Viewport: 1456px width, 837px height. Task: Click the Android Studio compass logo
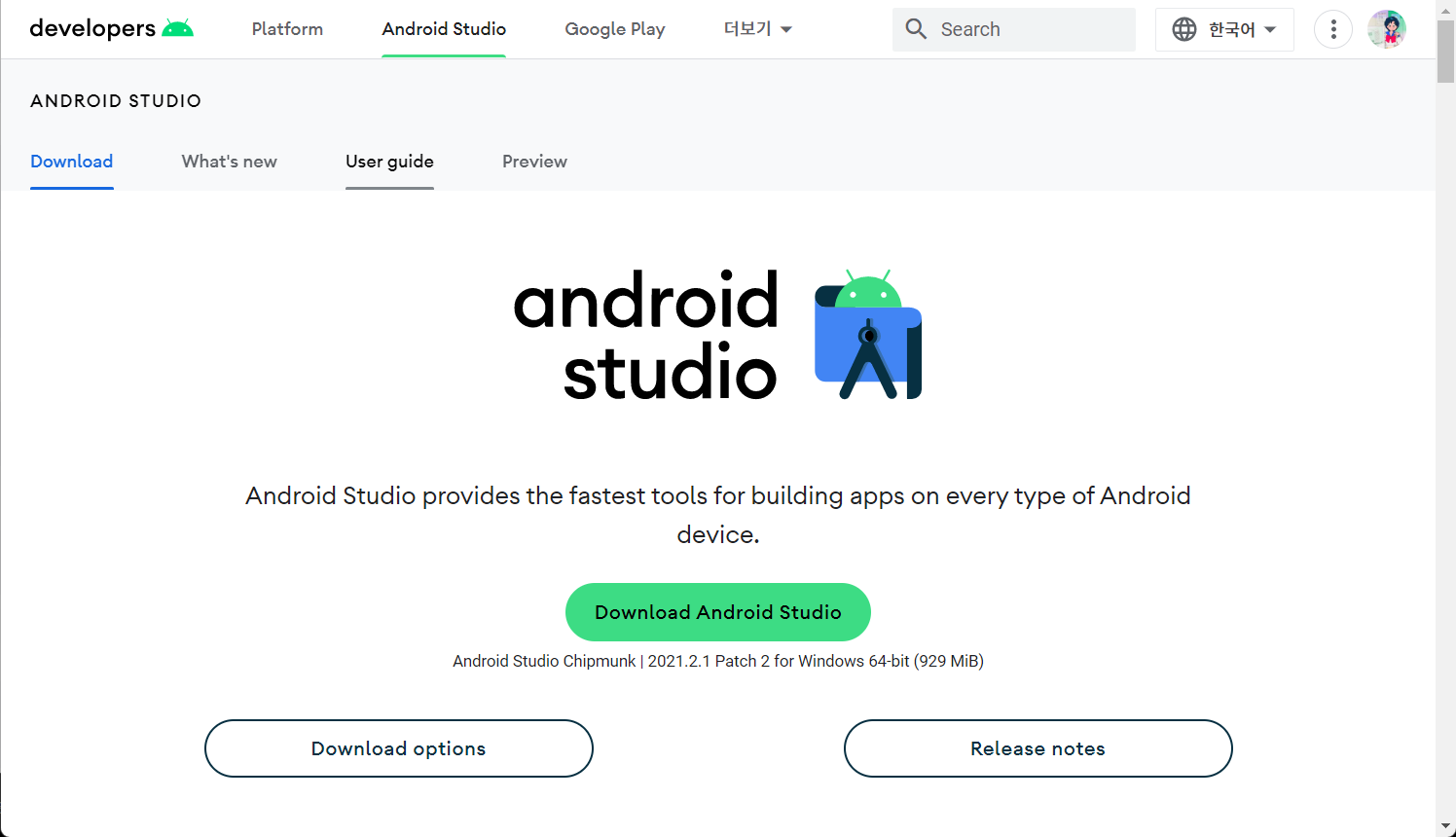[868, 335]
